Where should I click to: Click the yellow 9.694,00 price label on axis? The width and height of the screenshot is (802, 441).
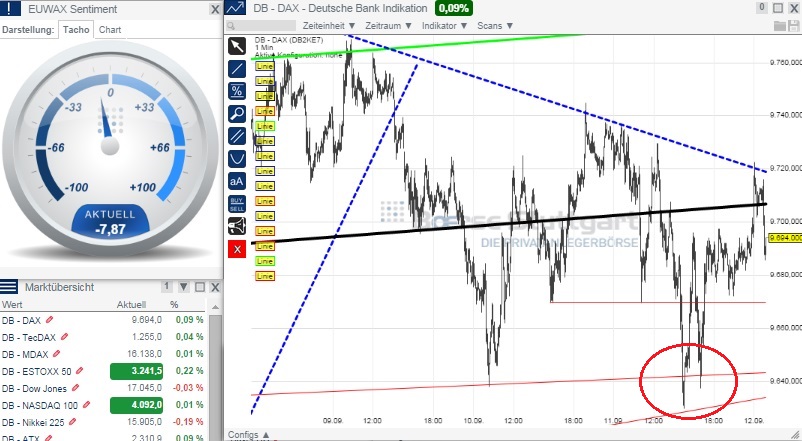coord(785,238)
